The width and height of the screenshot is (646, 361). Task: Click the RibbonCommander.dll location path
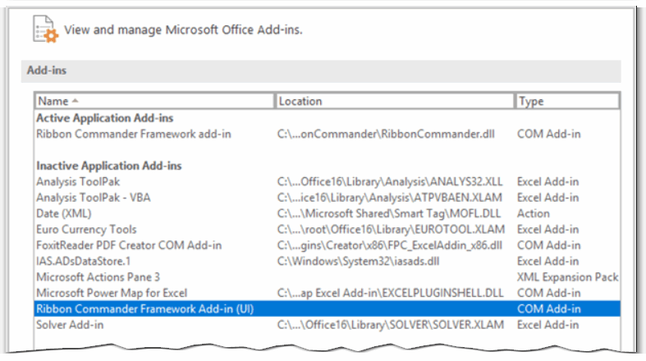pos(386,134)
